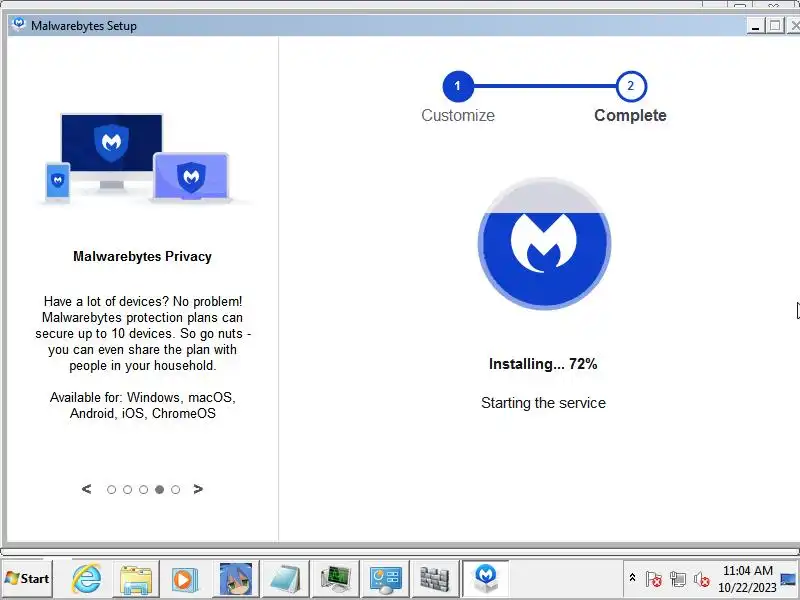
Task: Click the Malwarebytes Privacy heading
Action: click(x=142, y=256)
